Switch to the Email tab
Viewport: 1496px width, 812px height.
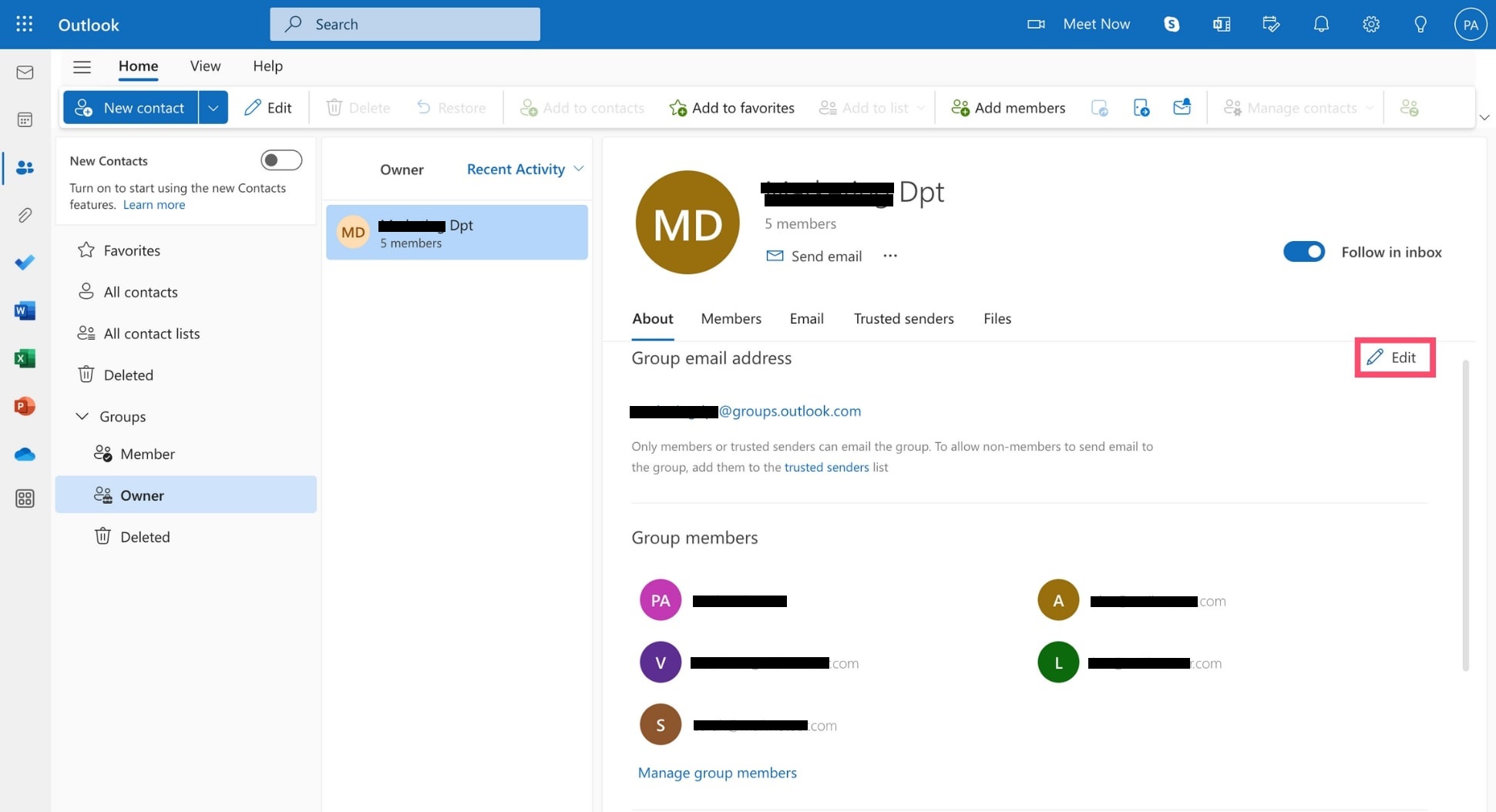pyautogui.click(x=806, y=318)
